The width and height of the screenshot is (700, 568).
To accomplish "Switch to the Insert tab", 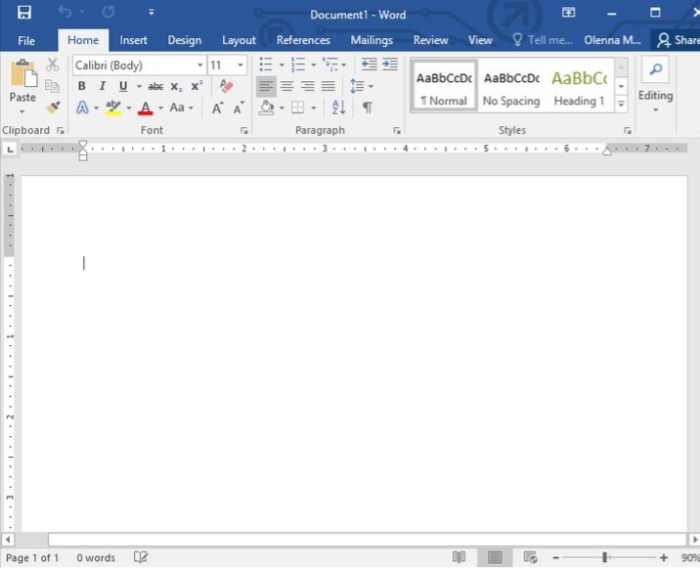I will point(133,40).
